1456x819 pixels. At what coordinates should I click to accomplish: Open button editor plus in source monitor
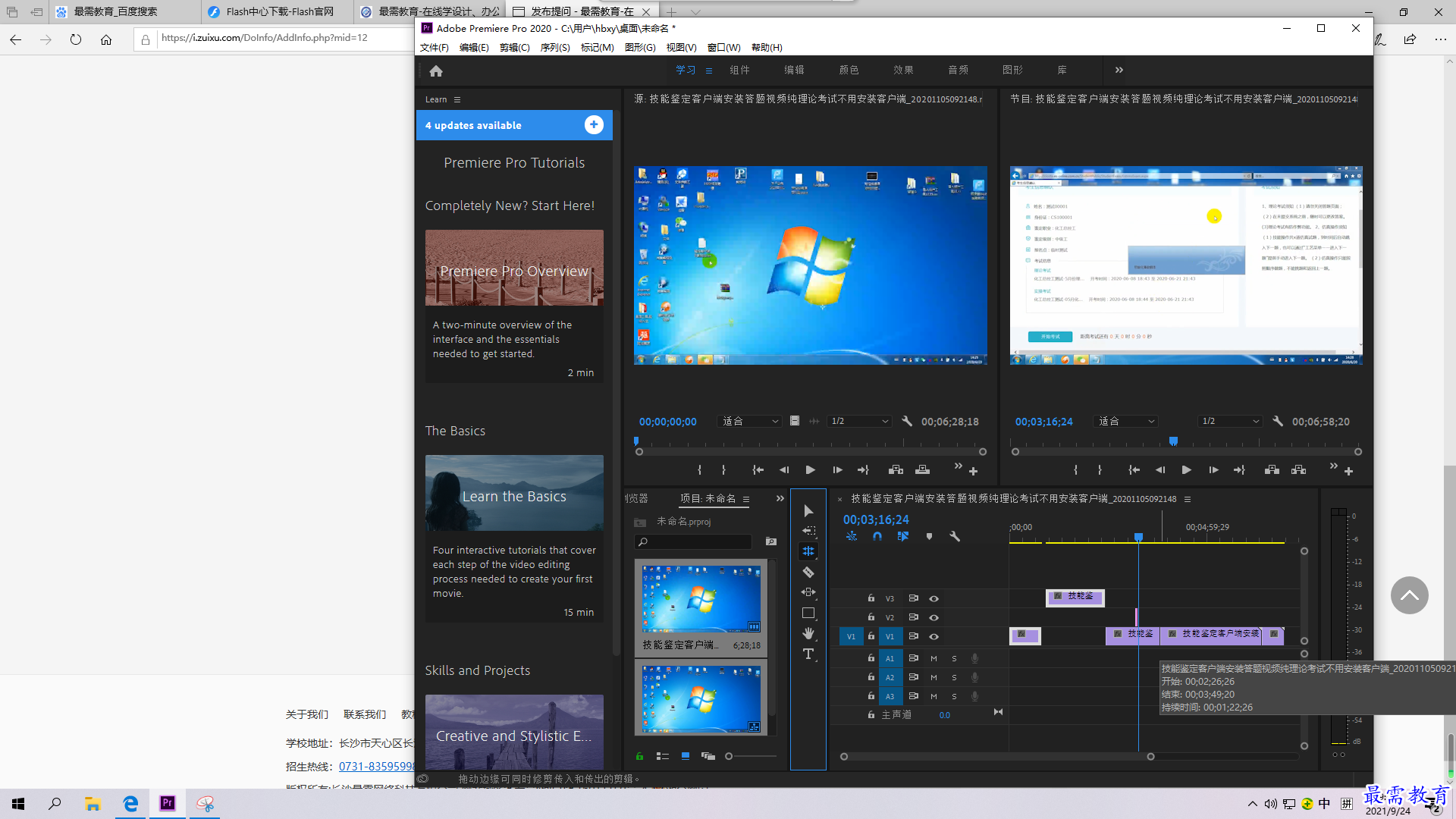click(973, 472)
